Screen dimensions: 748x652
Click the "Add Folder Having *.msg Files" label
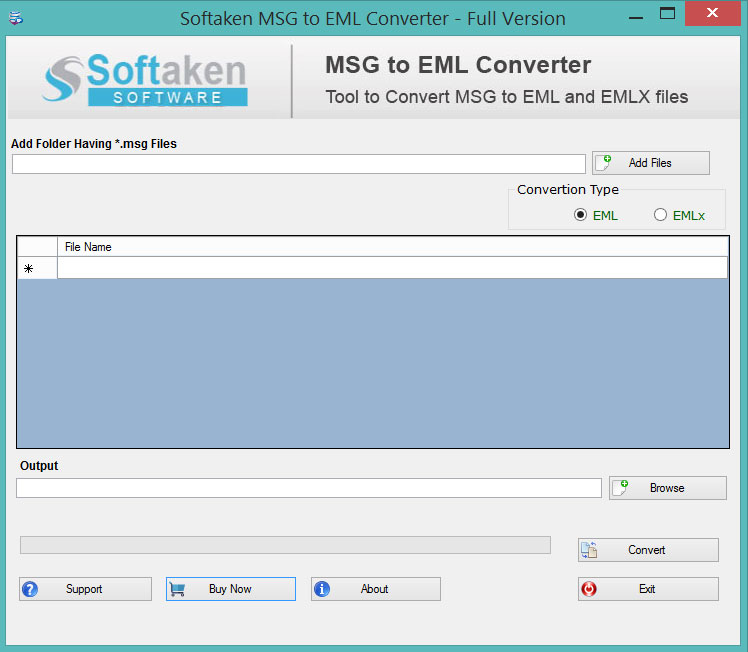point(94,144)
